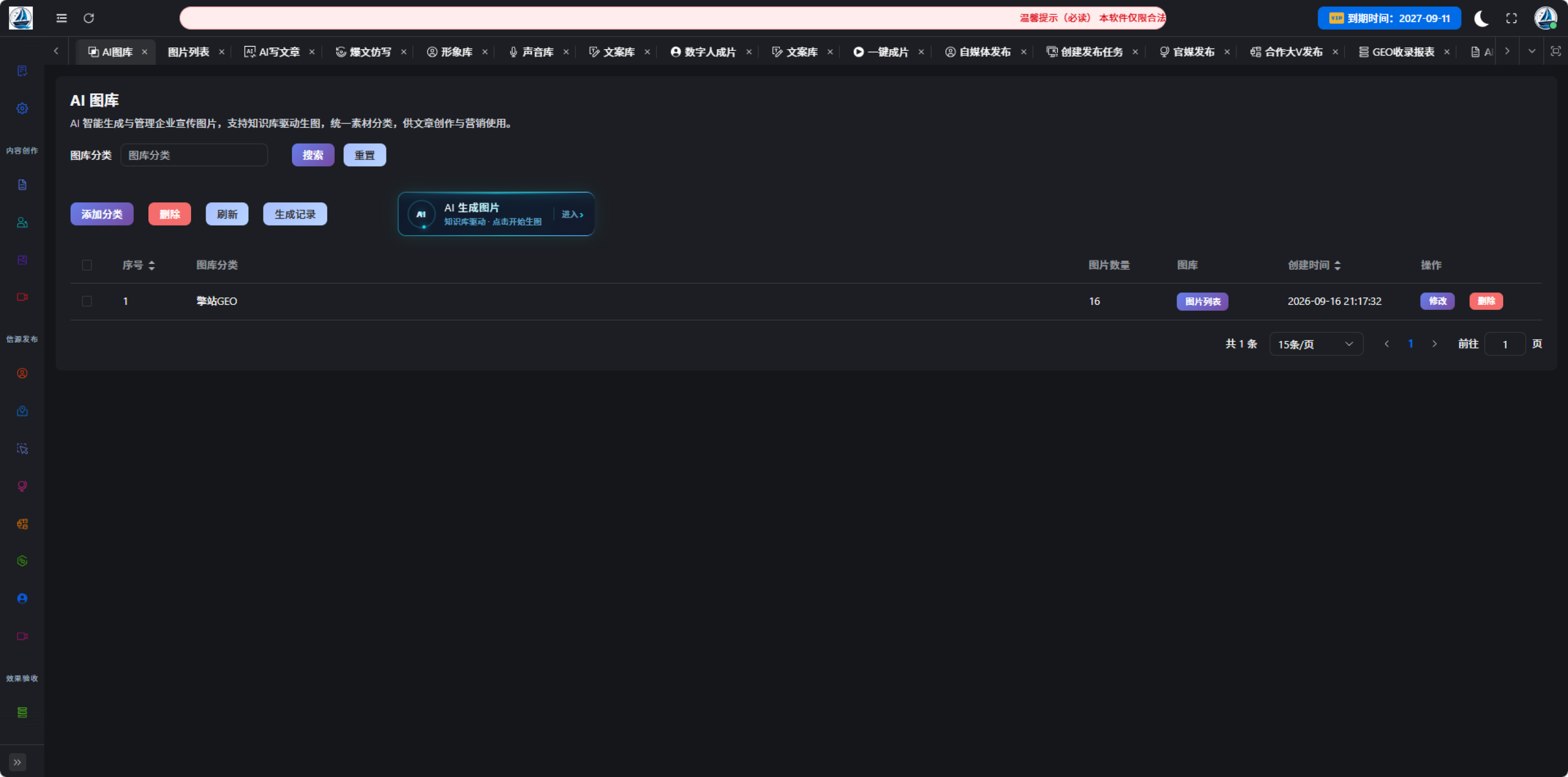
Task: Open the pink globe sidebar icon
Action: tap(22, 486)
